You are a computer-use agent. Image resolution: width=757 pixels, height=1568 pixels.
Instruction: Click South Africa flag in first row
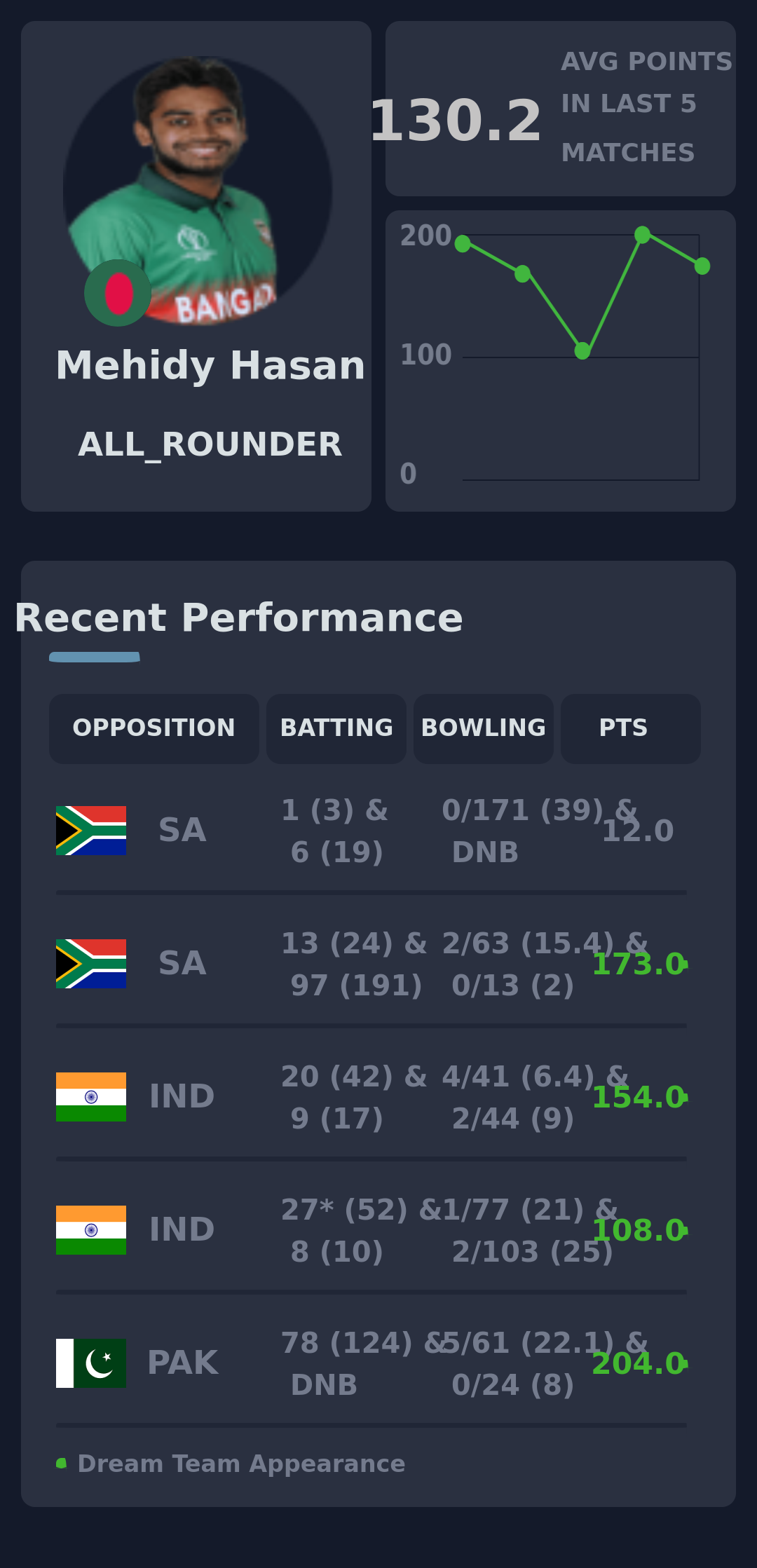[x=91, y=831]
